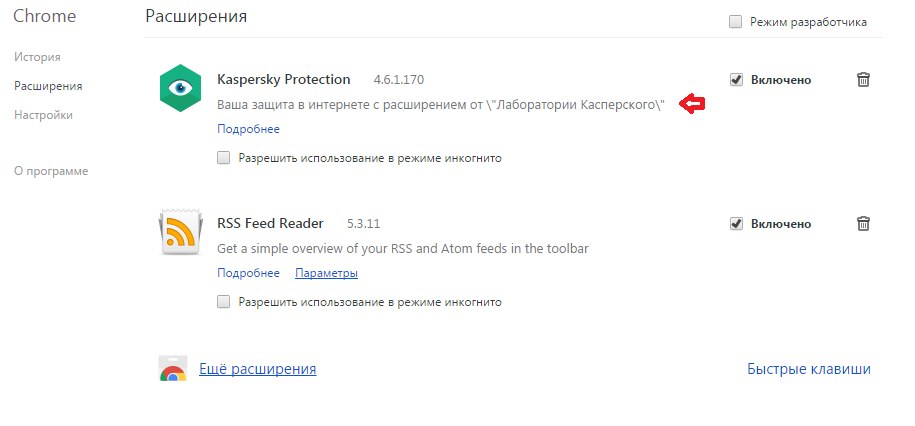Uncheck "Включено" for RSS Feed Reader
The image size is (915, 426).
pyautogui.click(x=736, y=224)
